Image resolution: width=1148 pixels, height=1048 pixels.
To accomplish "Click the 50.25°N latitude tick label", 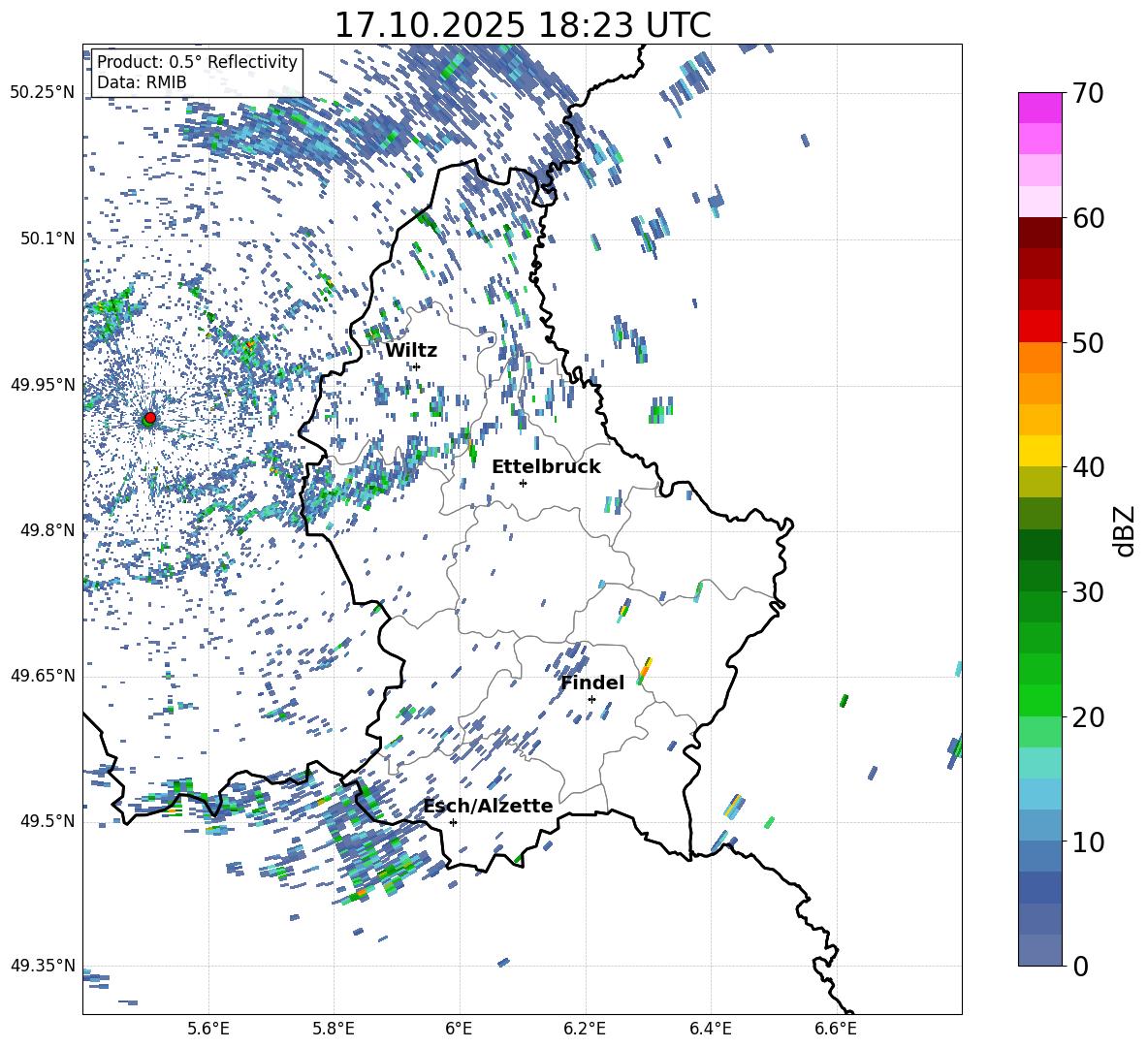I will (42, 92).
